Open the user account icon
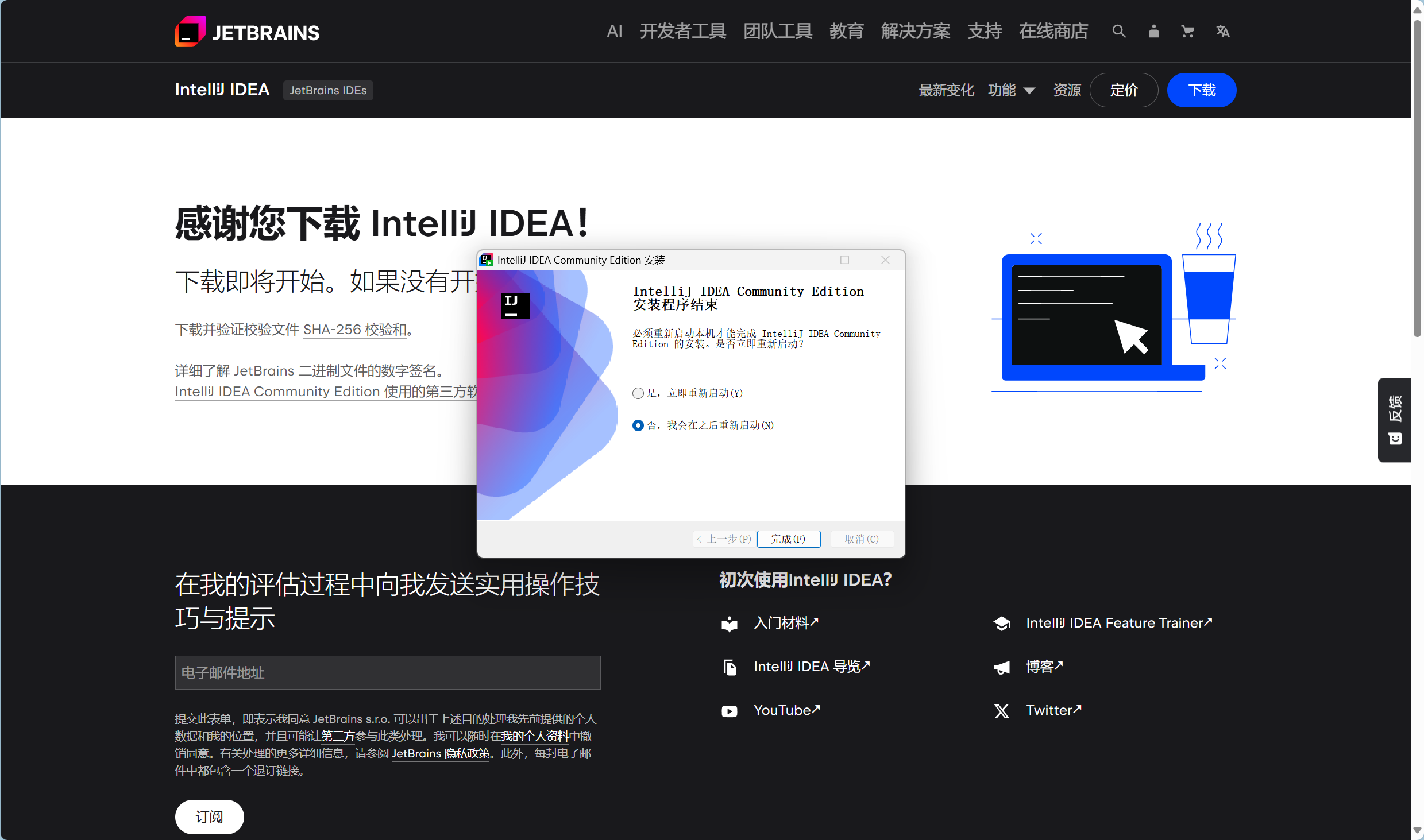Viewport: 1424px width, 840px height. [x=1153, y=31]
